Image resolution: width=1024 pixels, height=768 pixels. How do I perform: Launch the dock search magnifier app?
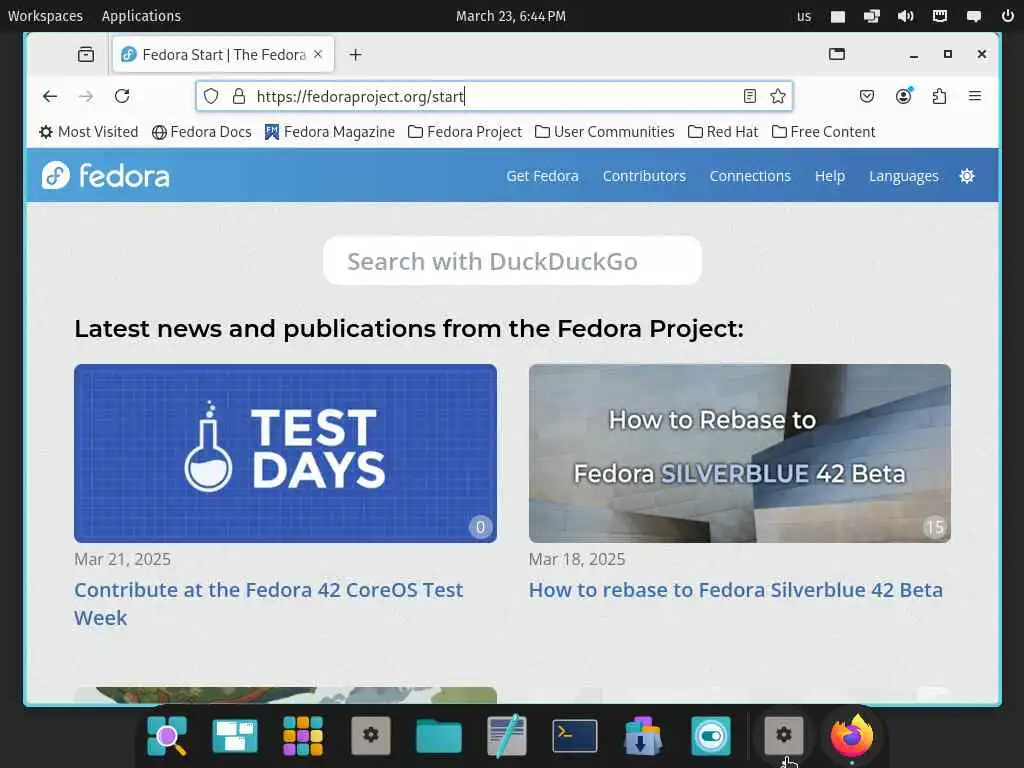coord(167,736)
